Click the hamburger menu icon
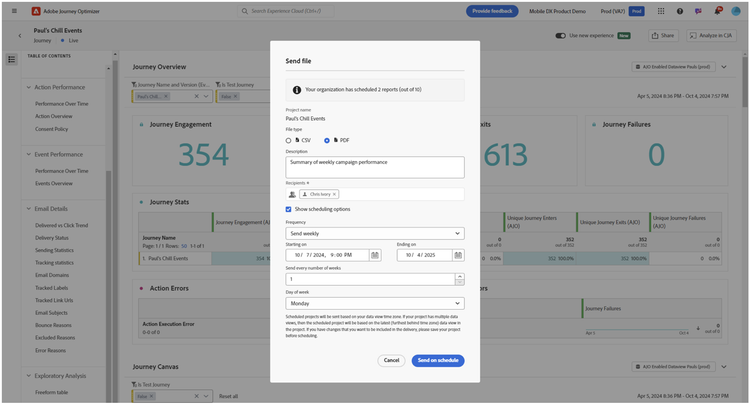 pyautogui.click(x=14, y=11)
